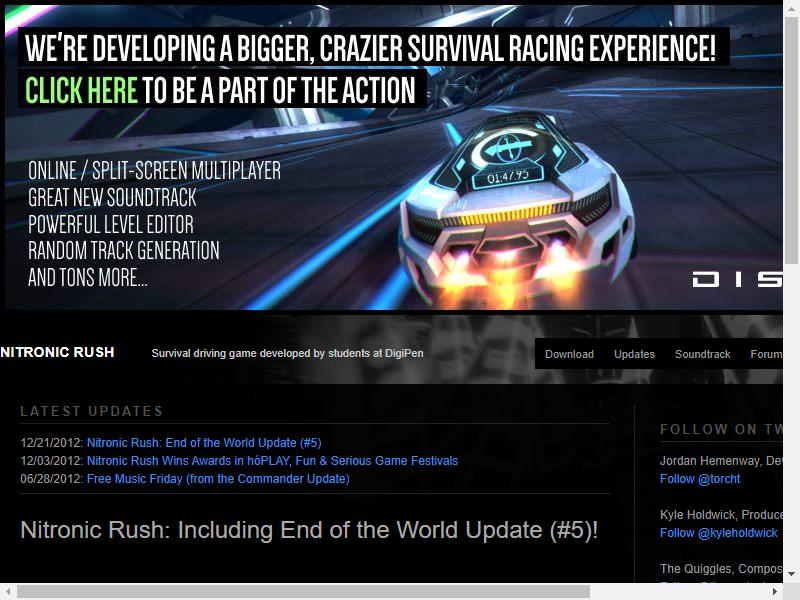Screen dimensions: 800x600
Task: Click the vertical scrollbar down arrow
Action: [791, 574]
